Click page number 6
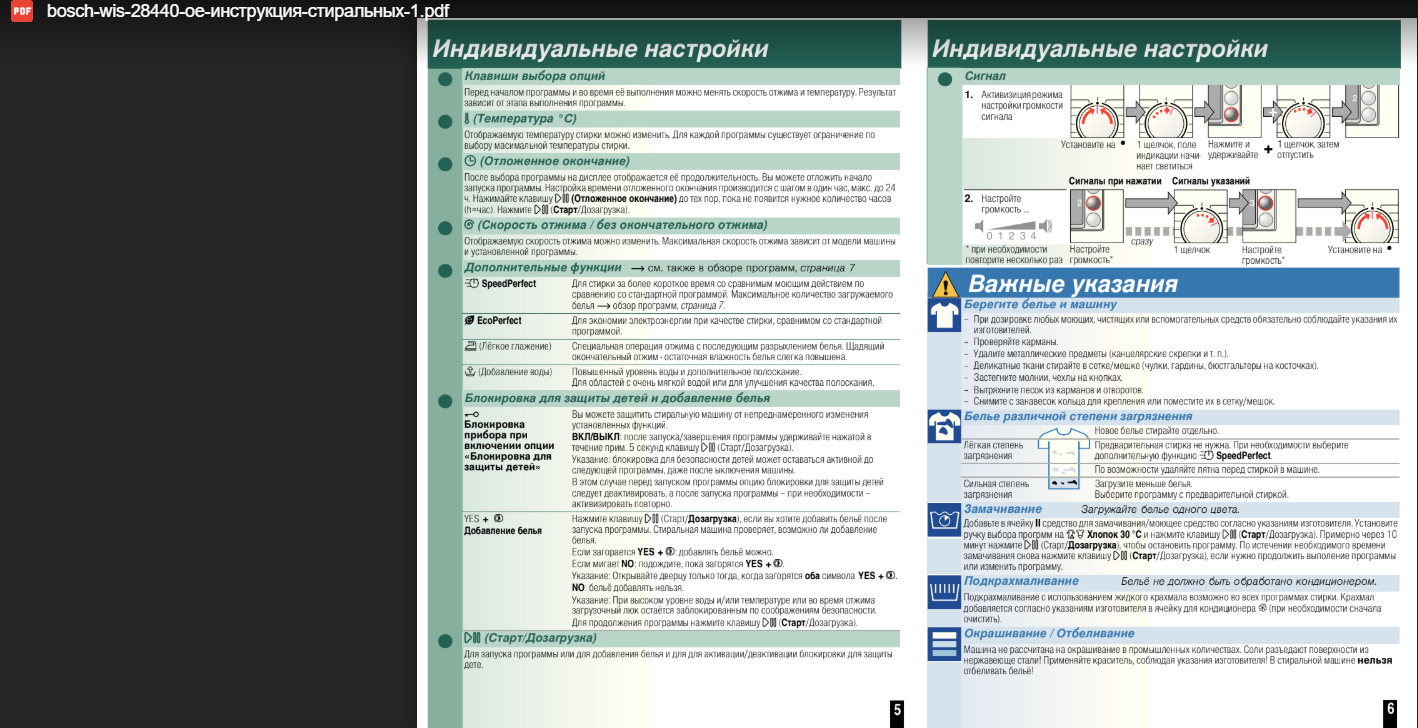1418x728 pixels. [1390, 710]
